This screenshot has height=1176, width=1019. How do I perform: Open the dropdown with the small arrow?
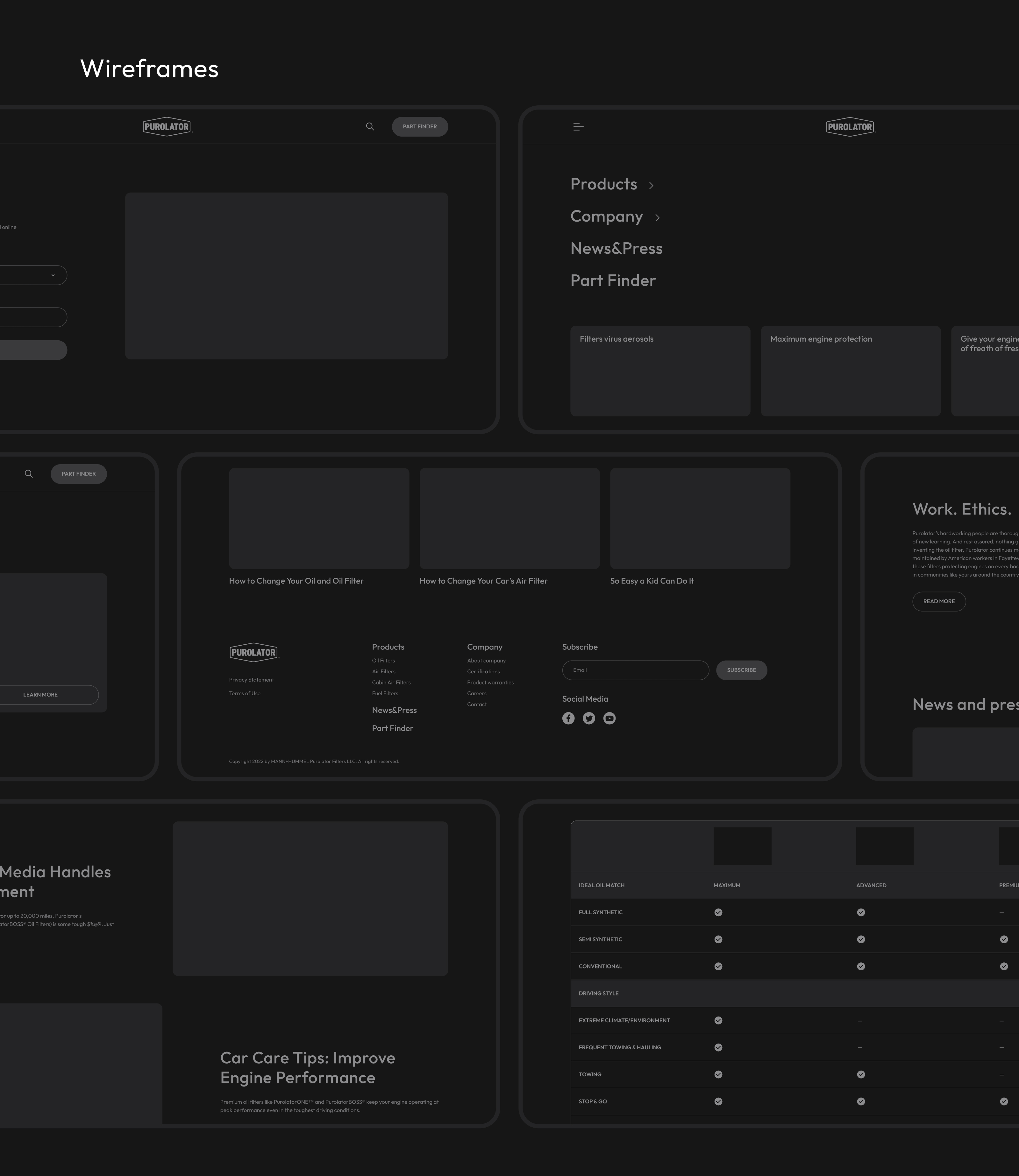pos(53,275)
